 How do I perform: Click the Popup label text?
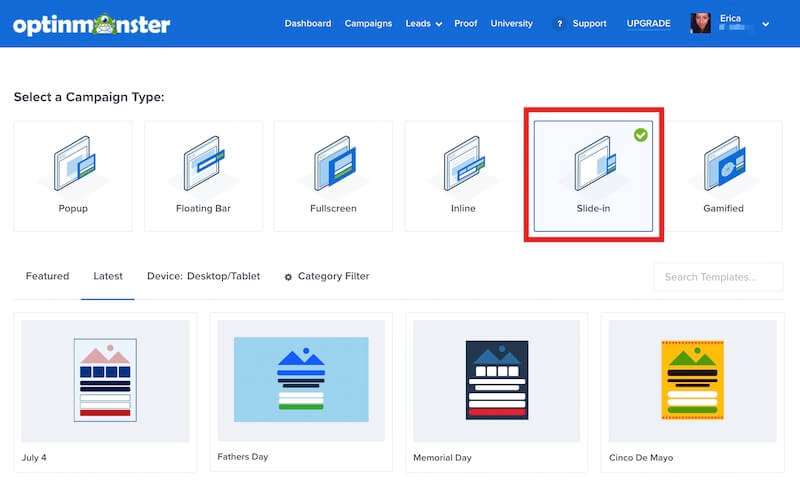[73, 208]
